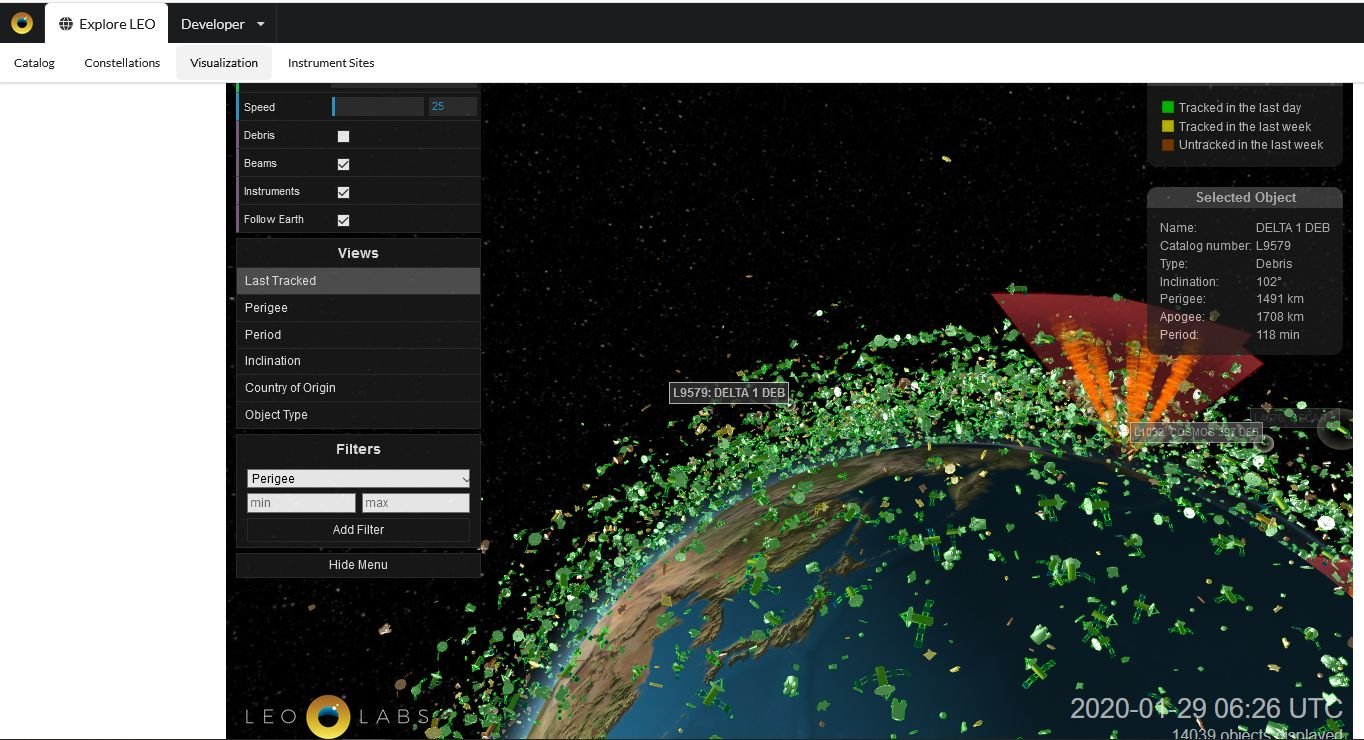The image size is (1364, 740).
Task: Click the globe icon beside Explore LEO
Action: [x=66, y=24]
